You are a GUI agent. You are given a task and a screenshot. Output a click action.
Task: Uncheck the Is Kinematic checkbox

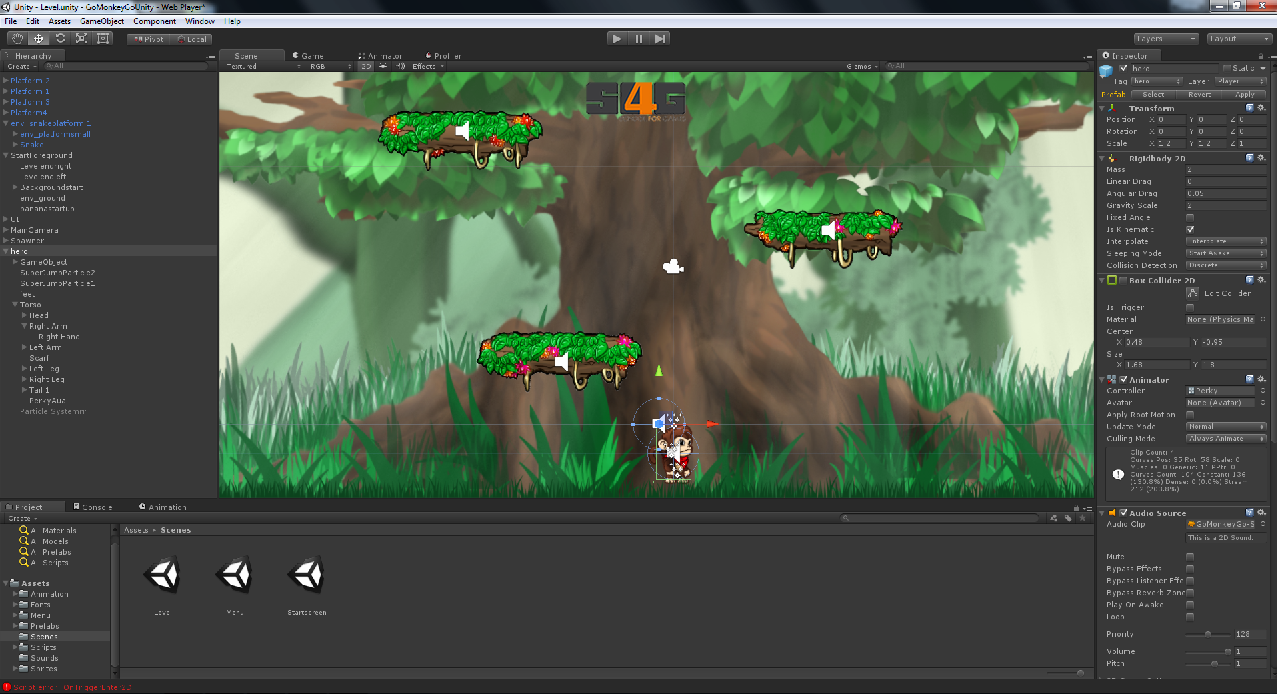(x=1190, y=229)
